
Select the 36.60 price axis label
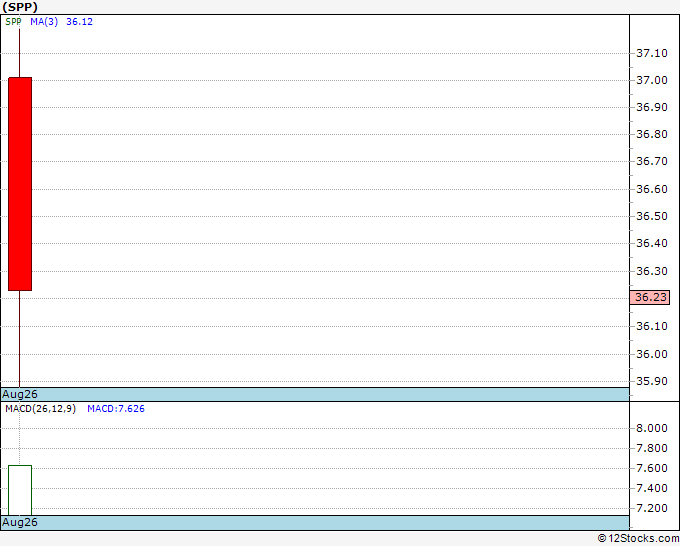pos(651,189)
